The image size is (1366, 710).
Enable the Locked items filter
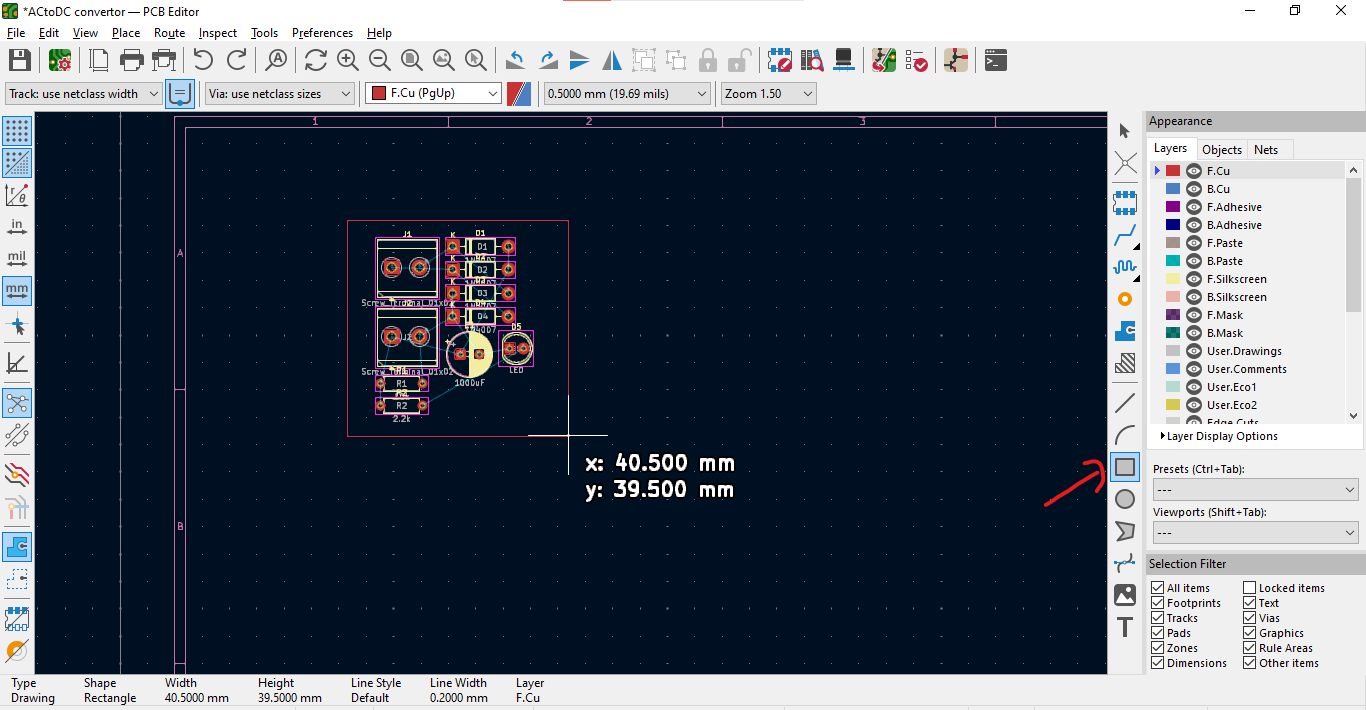pyautogui.click(x=1250, y=588)
